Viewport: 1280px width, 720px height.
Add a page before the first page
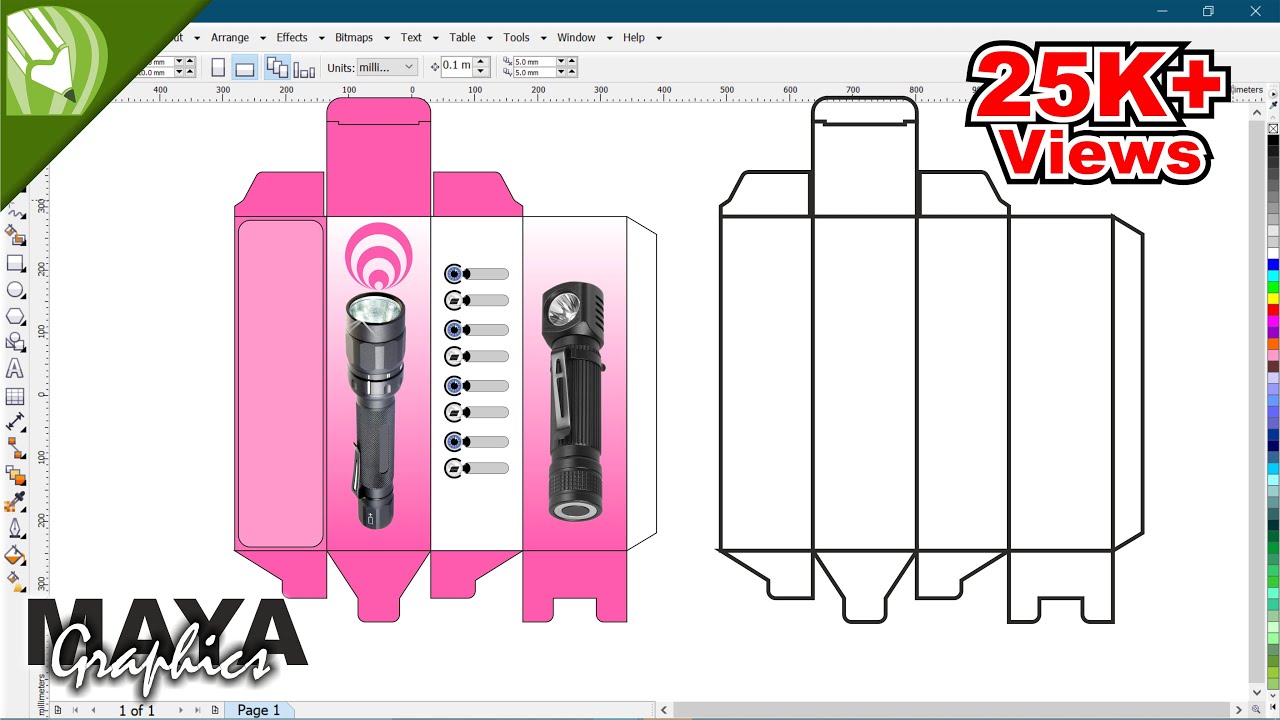pos(58,710)
